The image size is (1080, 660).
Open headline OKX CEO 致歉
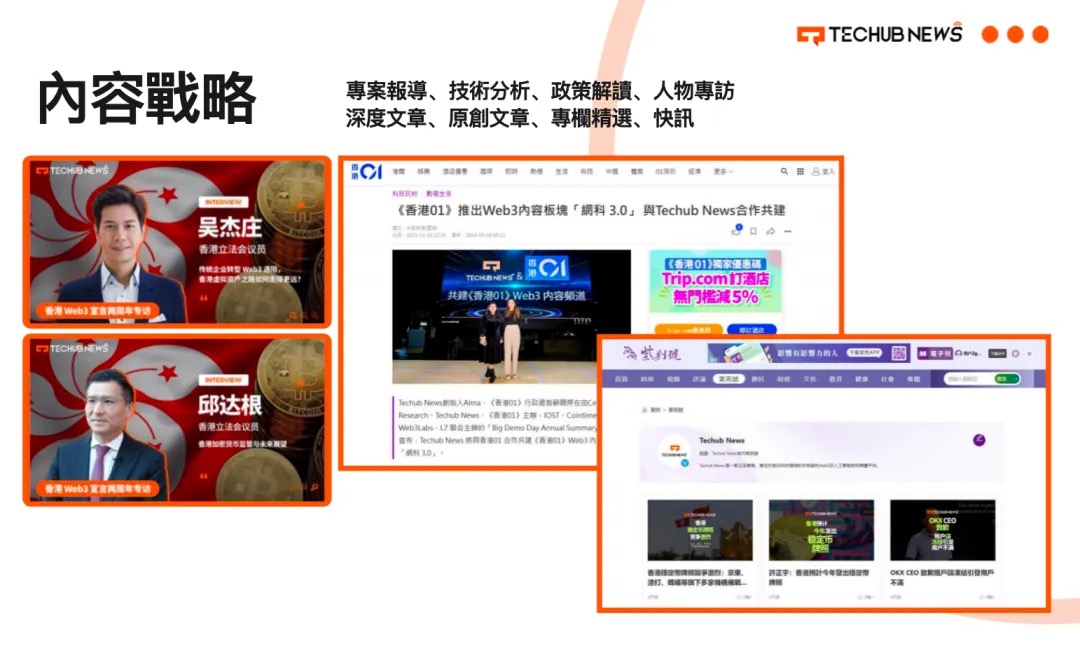pos(942,577)
